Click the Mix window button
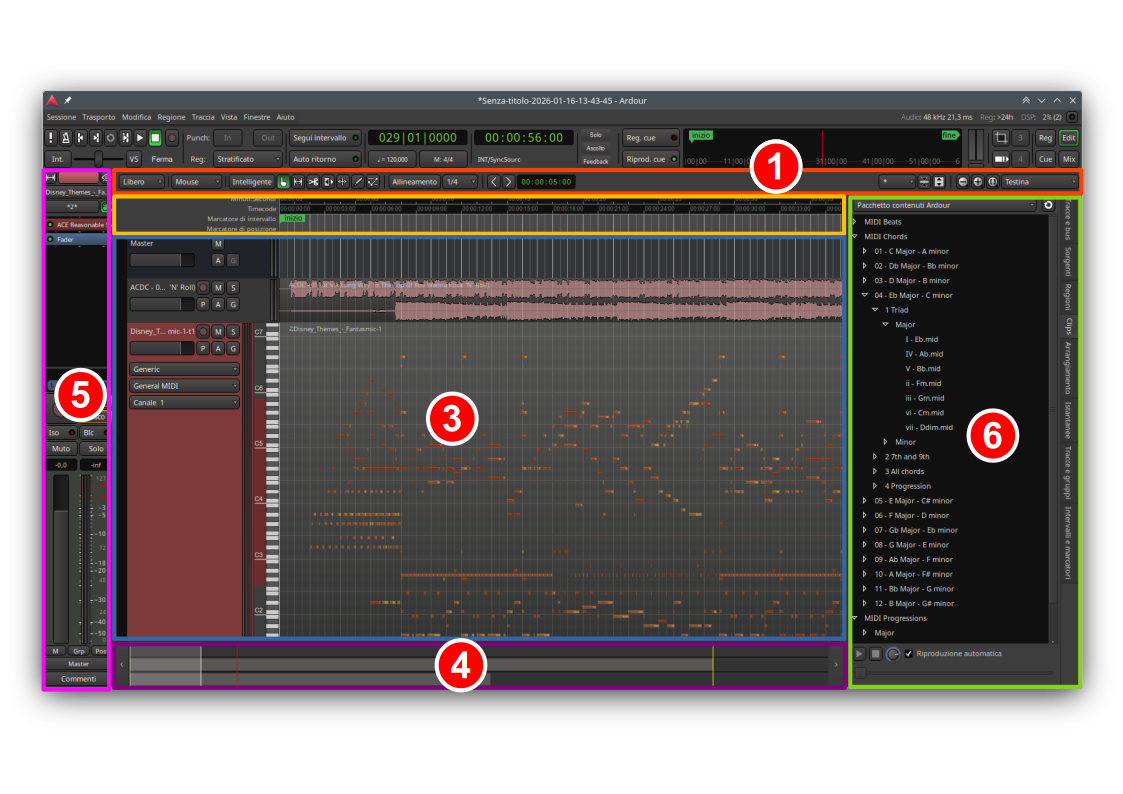Screen dimensions: 1123x794 click(x=1069, y=159)
